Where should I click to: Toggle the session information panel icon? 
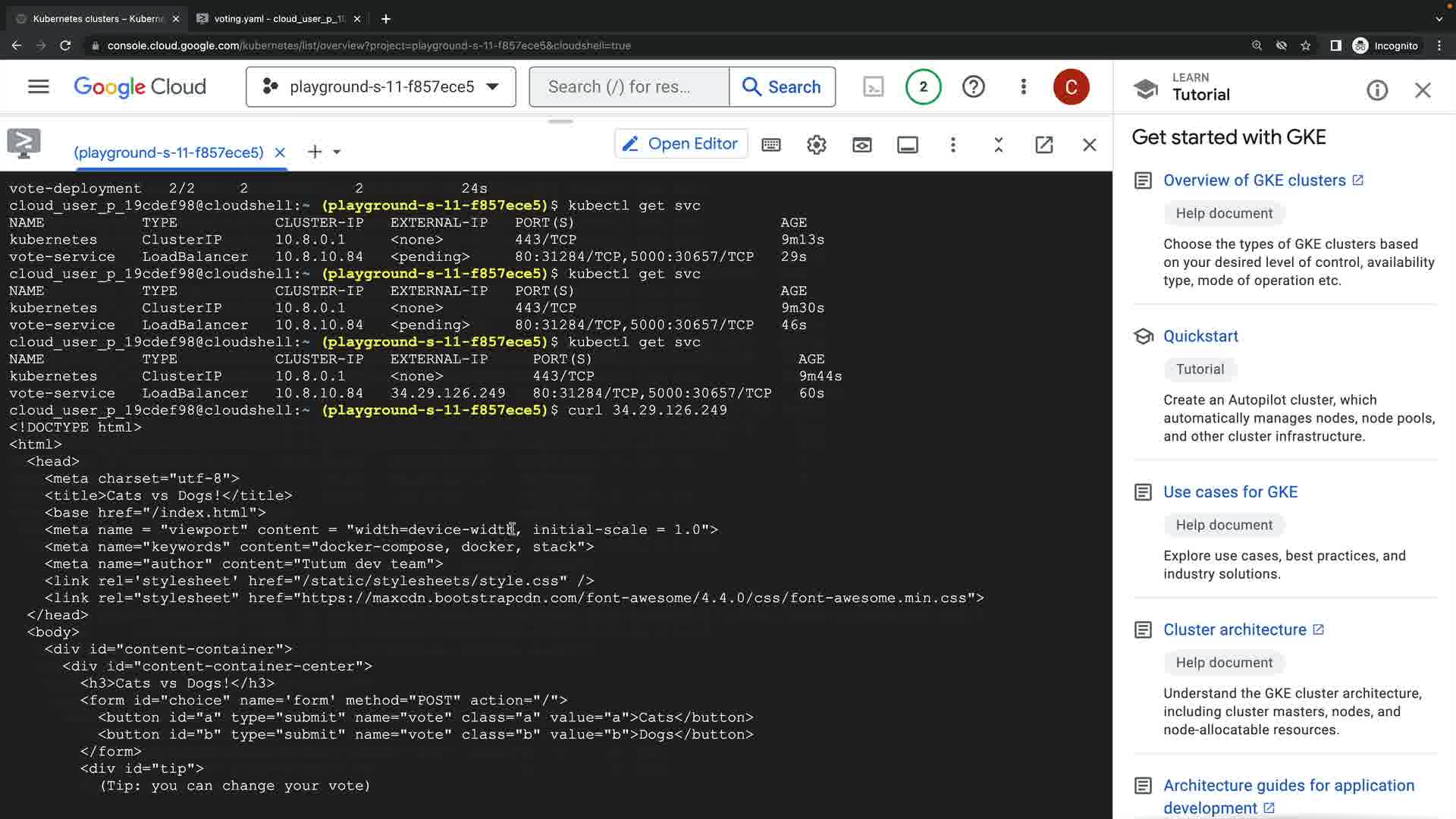pos(907,145)
